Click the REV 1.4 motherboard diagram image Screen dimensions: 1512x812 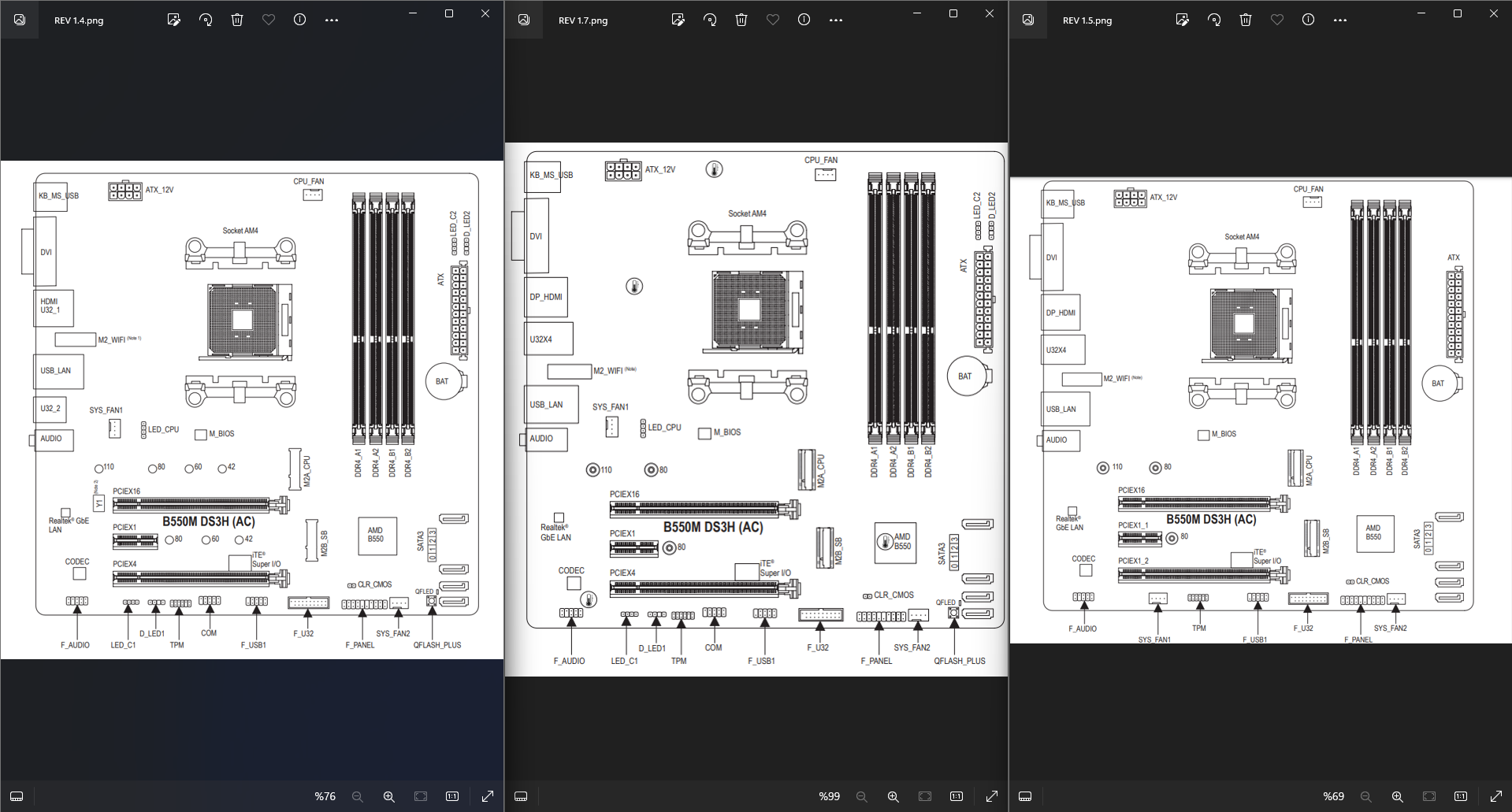252,410
